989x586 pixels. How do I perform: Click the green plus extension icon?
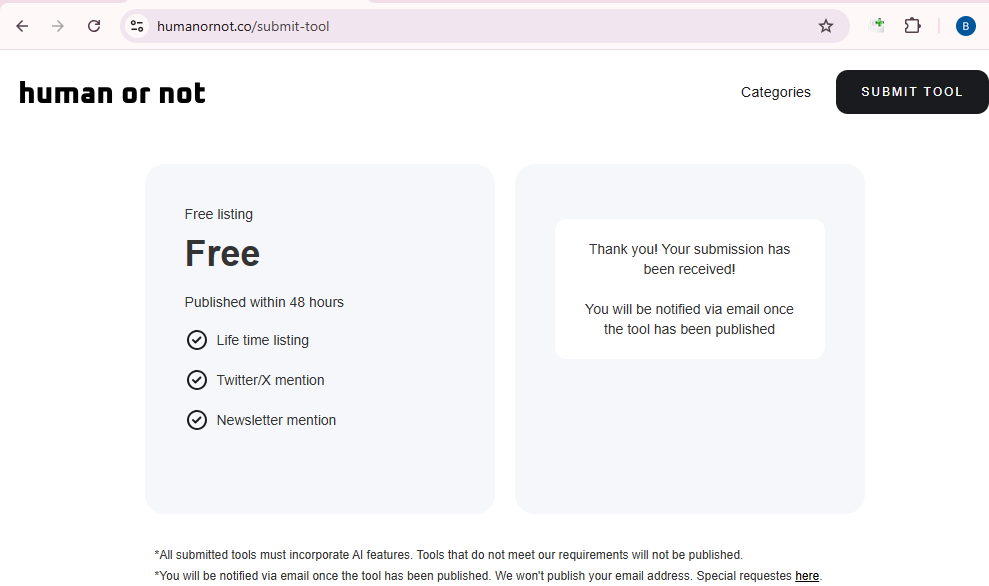[877, 26]
